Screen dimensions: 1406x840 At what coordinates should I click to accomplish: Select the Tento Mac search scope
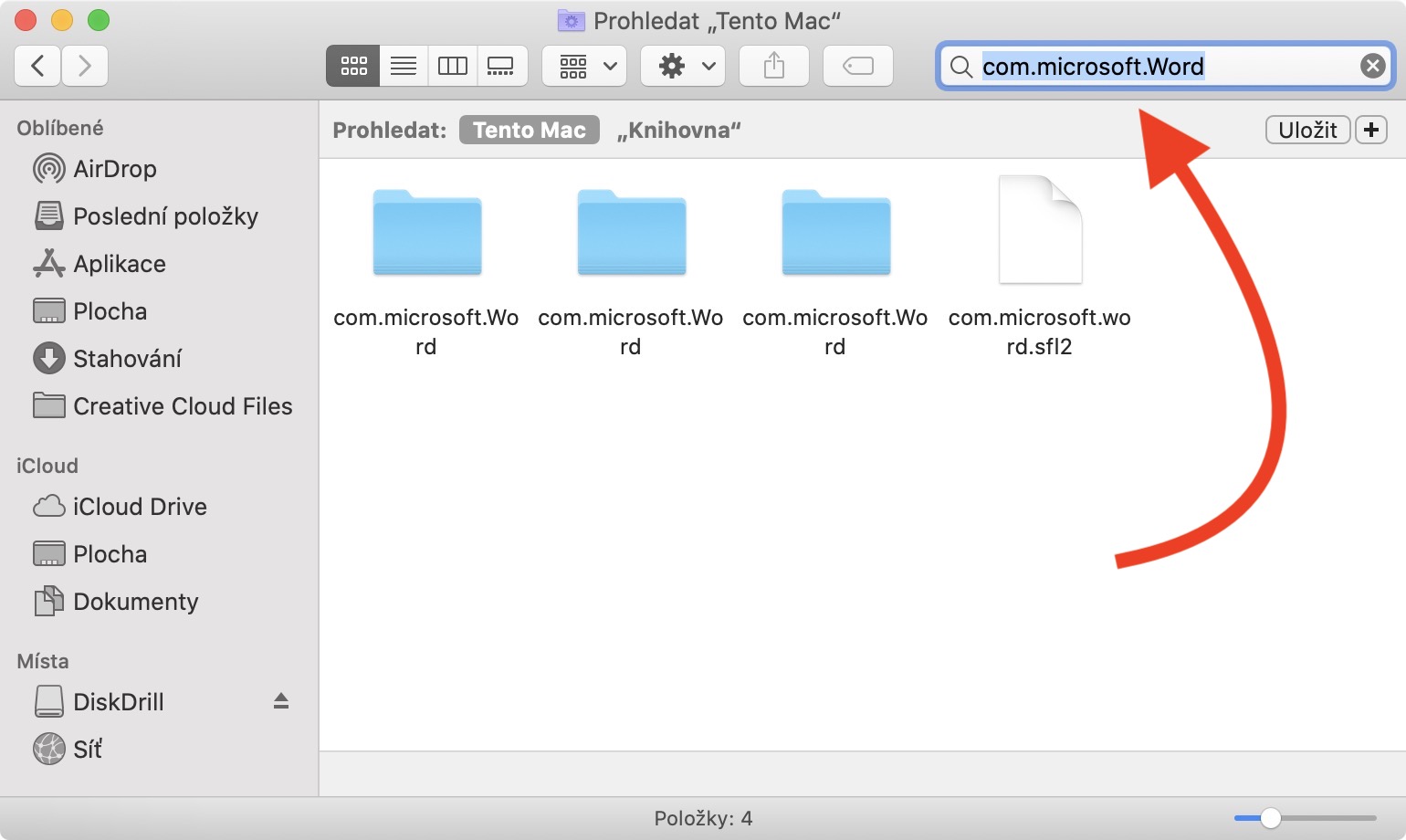[530, 130]
